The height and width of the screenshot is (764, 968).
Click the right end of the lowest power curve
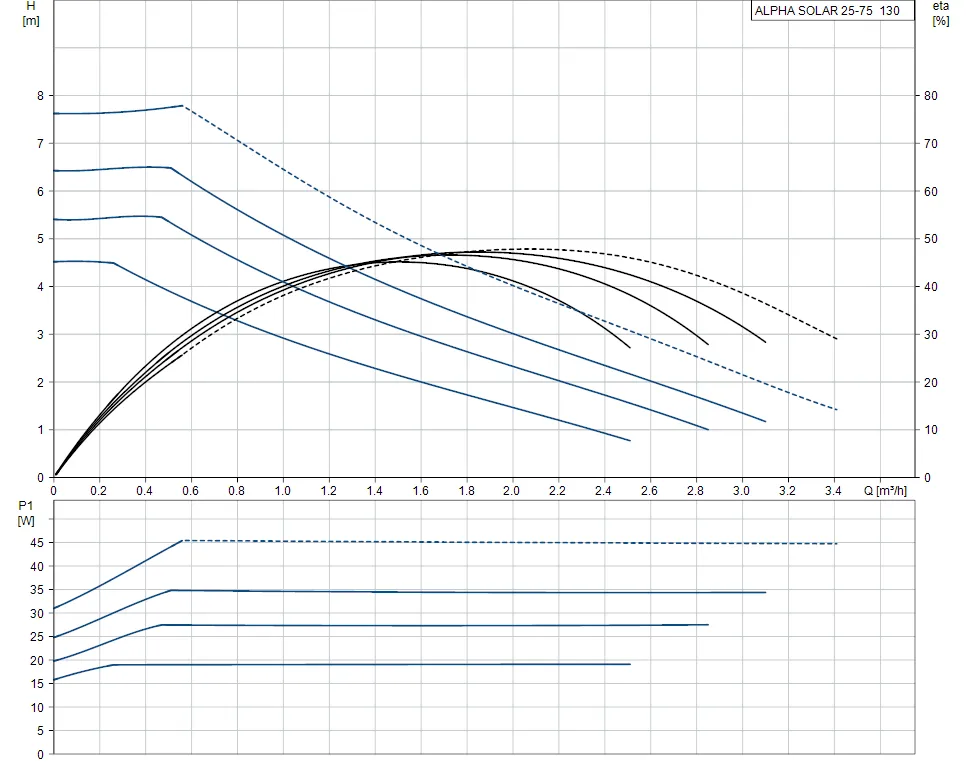point(630,664)
